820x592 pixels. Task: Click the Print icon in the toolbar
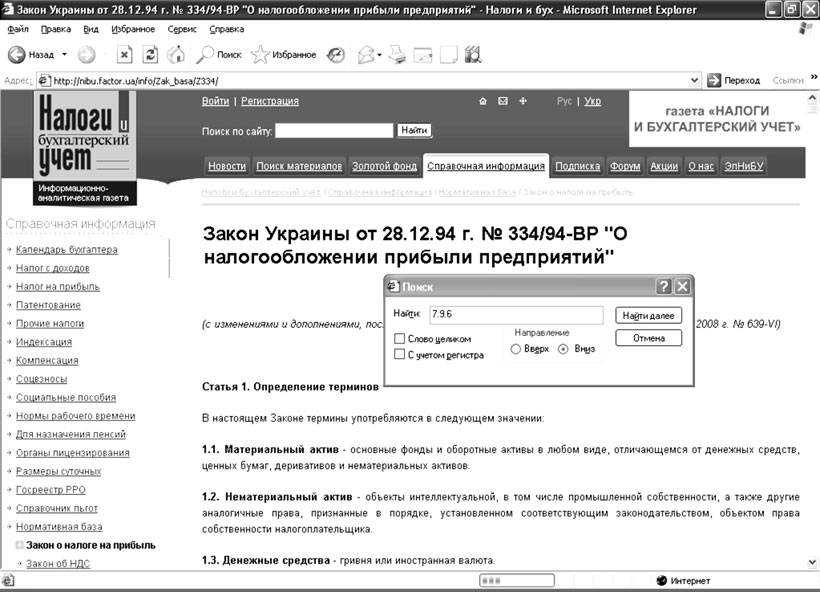(x=397, y=54)
